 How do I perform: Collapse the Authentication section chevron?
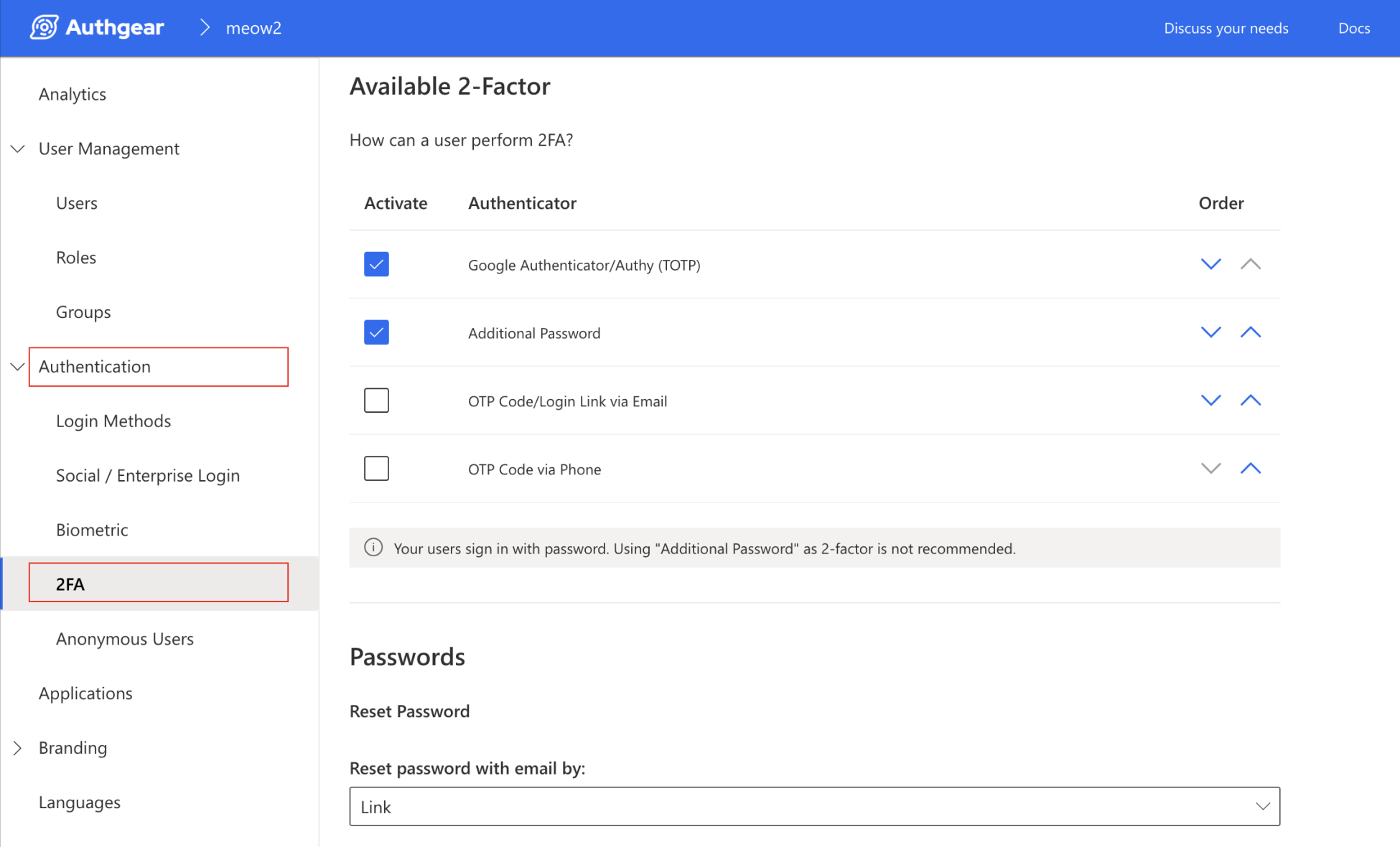(x=18, y=367)
